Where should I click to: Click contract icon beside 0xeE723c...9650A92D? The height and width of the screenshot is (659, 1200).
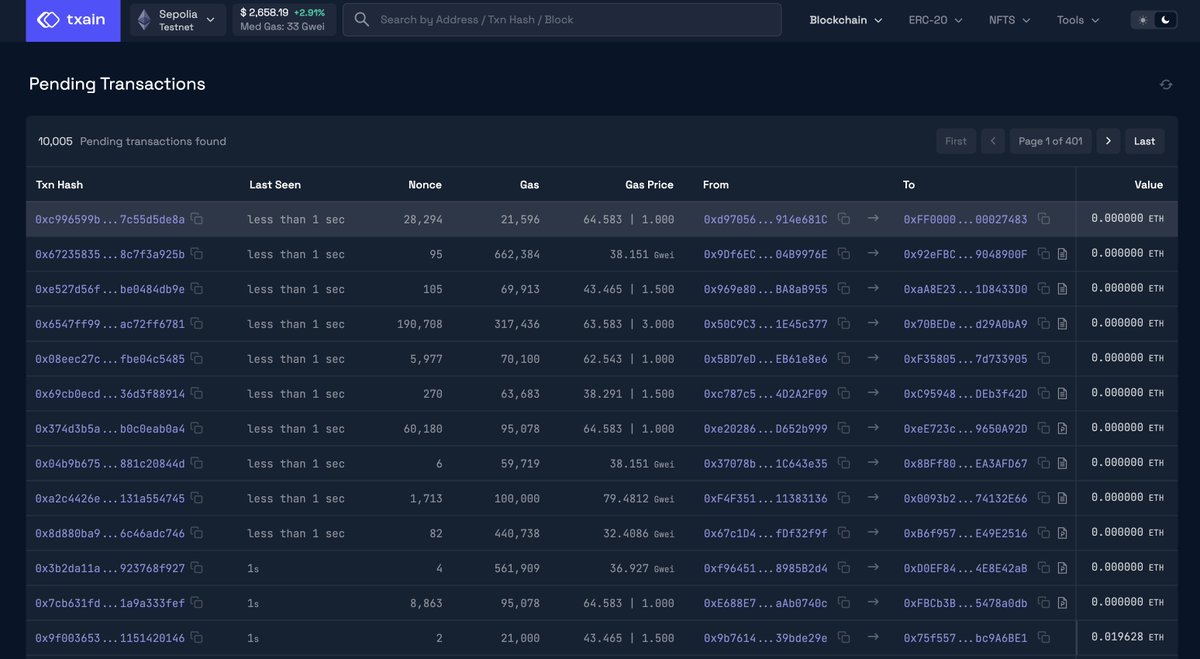[x=1062, y=428]
